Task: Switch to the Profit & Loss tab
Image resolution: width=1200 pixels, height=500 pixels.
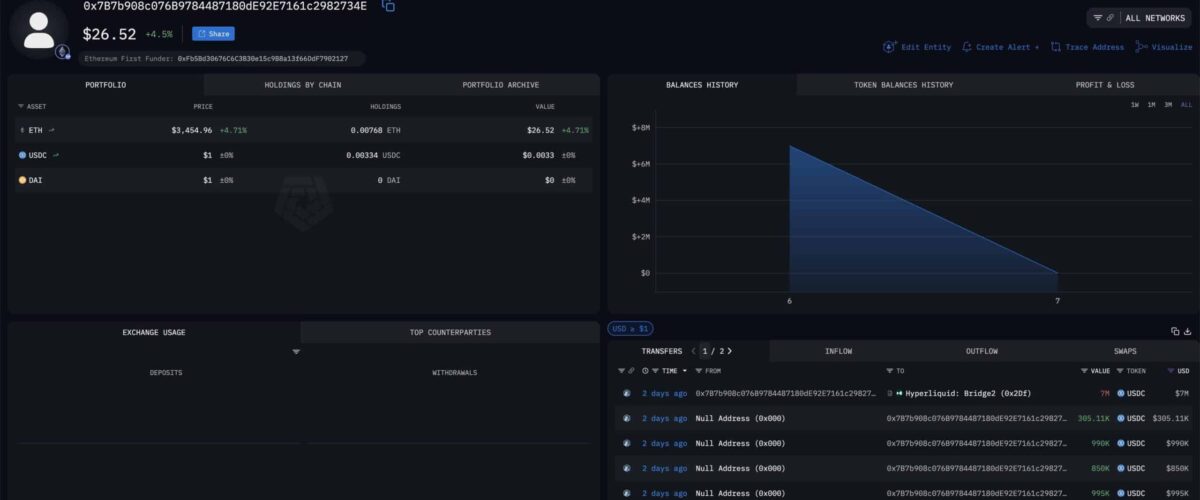Action: click(1104, 85)
